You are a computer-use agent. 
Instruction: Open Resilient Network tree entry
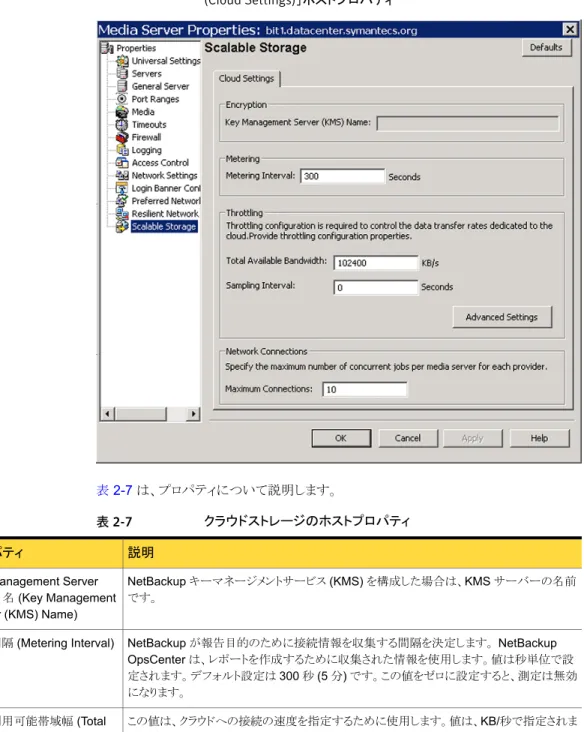(165, 214)
